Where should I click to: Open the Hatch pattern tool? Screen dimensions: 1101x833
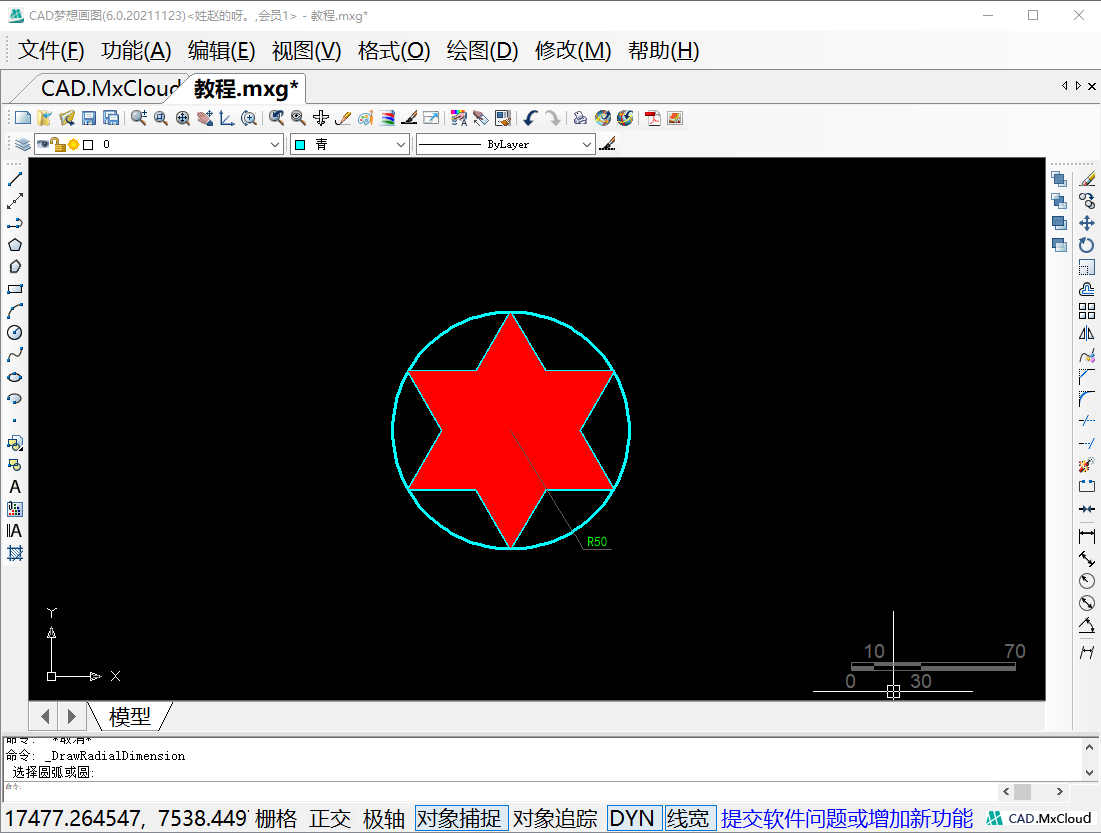coord(15,553)
